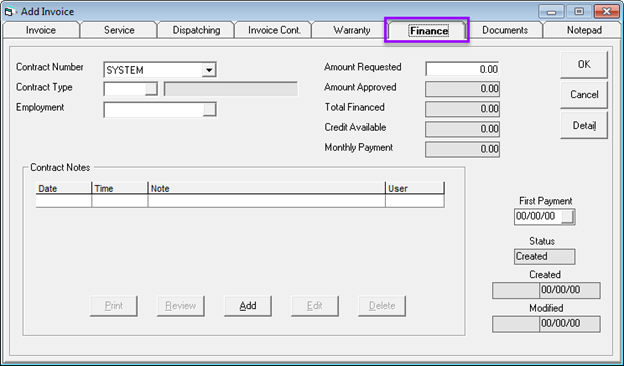Viewport: 624px width, 366px height.
Task: Click the Monthly Payment field
Action: (462, 149)
